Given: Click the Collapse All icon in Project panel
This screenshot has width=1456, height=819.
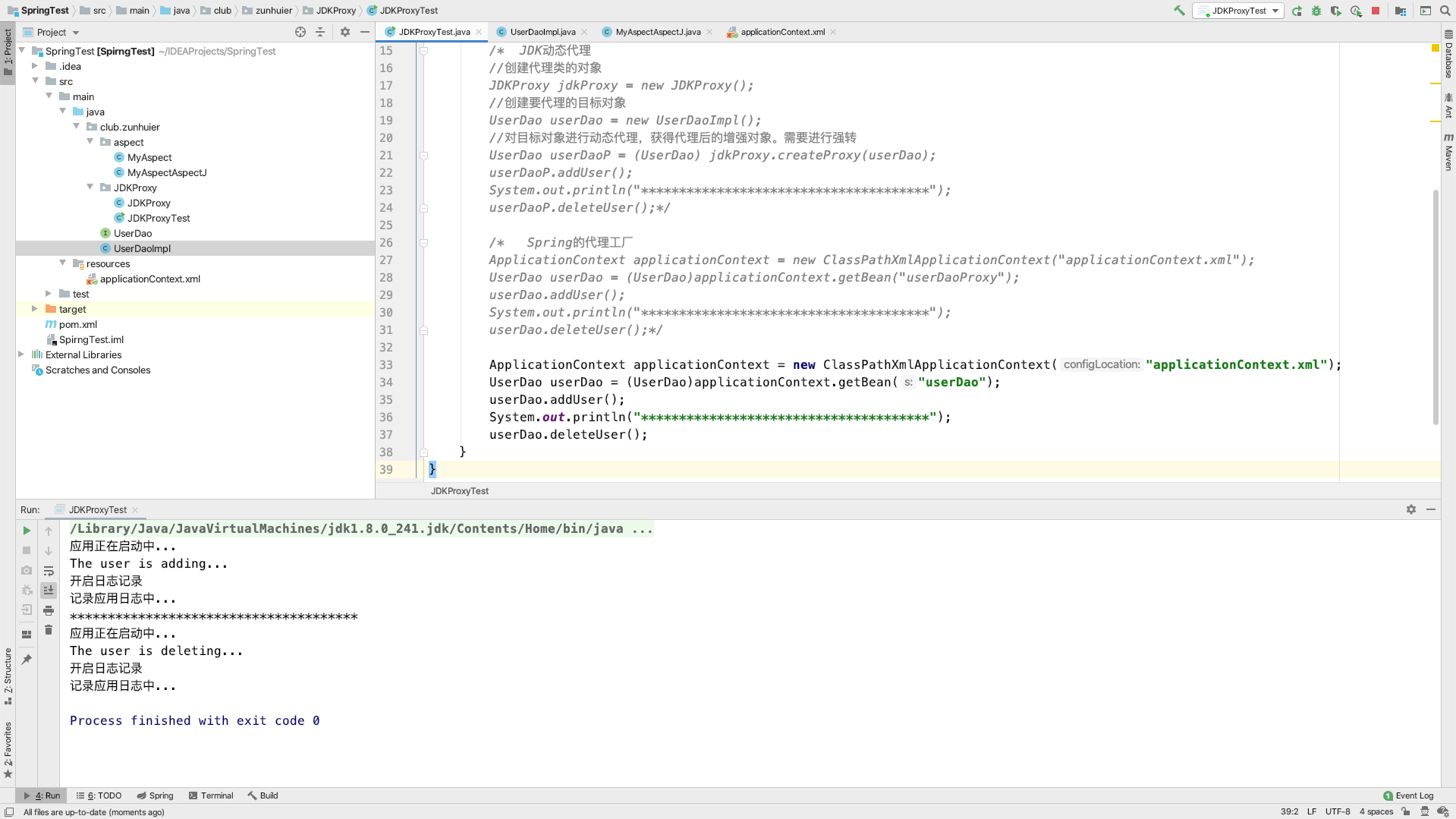Looking at the screenshot, I should (x=320, y=32).
